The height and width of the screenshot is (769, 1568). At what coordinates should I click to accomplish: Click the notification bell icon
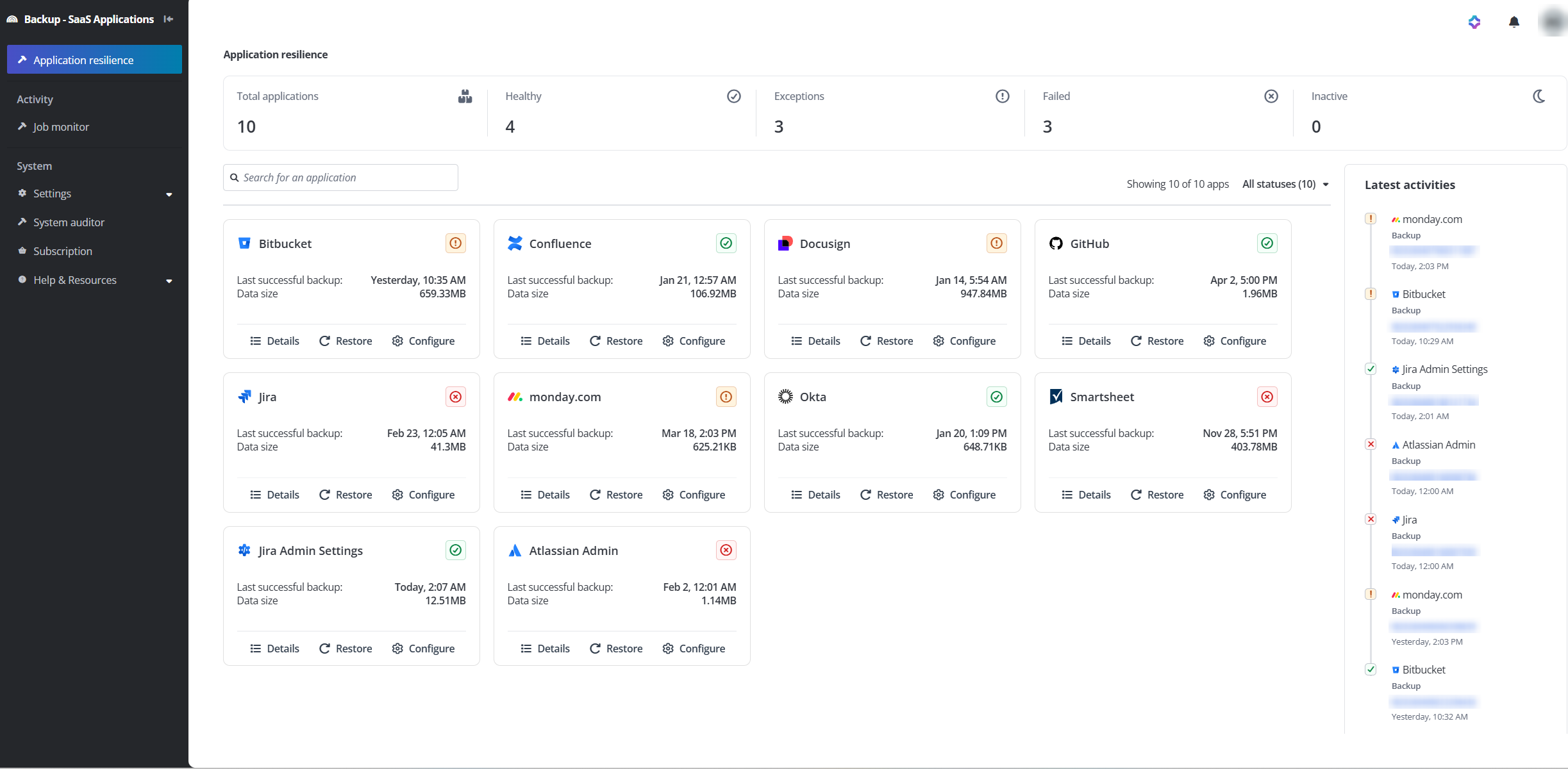[1514, 22]
